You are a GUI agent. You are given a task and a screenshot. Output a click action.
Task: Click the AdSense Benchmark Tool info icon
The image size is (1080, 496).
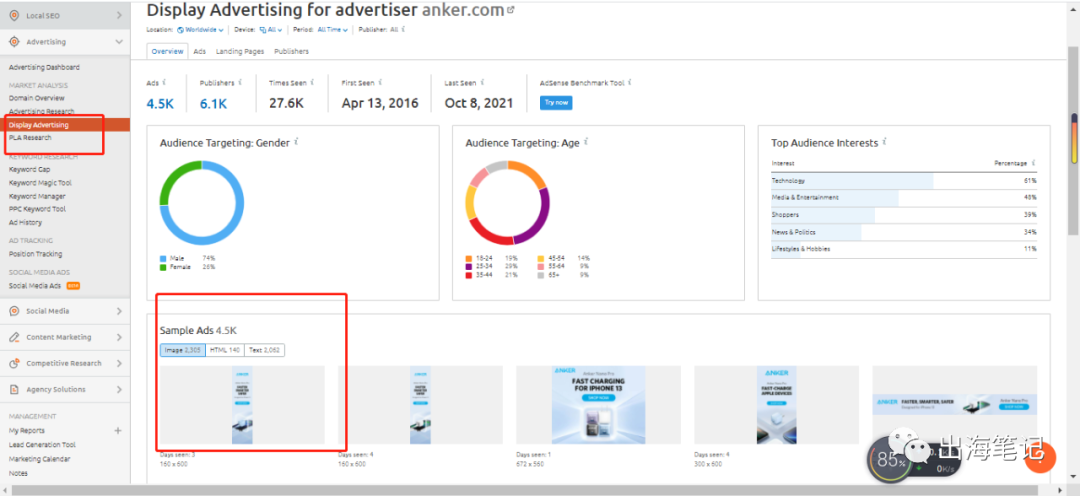pos(630,83)
